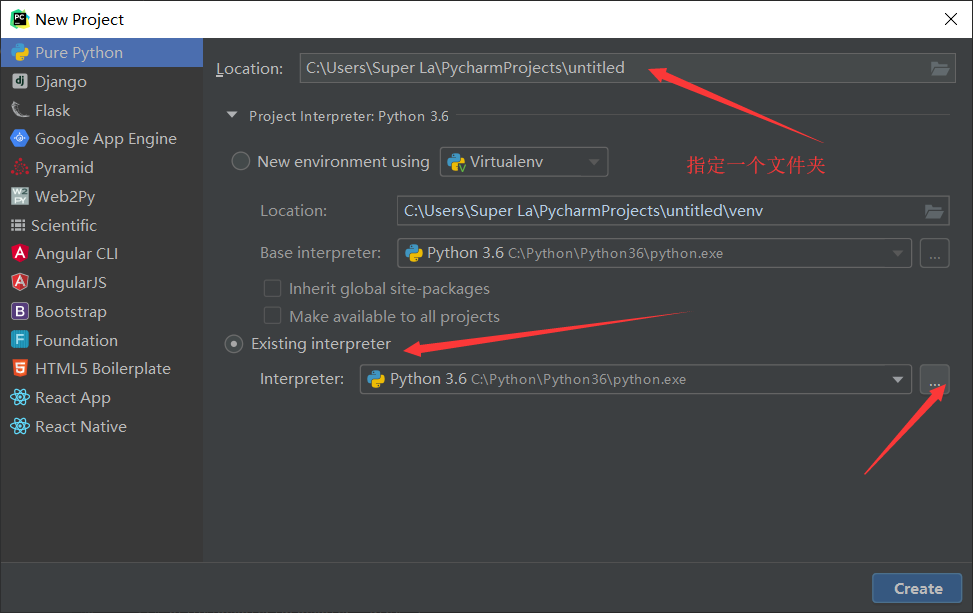Click the React App atom icon
Screen dimensions: 973x613
coord(20,397)
